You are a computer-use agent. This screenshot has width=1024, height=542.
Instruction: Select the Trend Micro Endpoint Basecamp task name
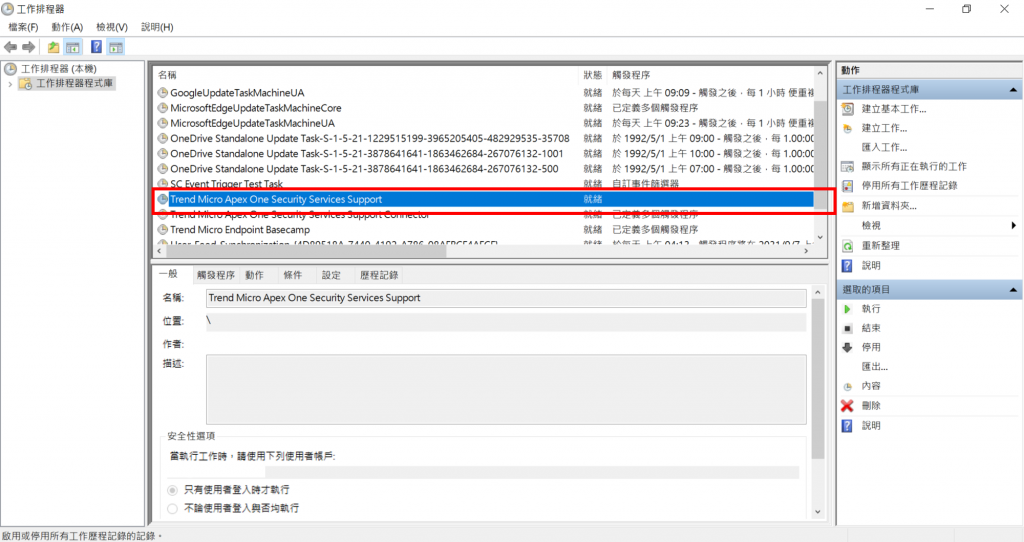click(240, 230)
